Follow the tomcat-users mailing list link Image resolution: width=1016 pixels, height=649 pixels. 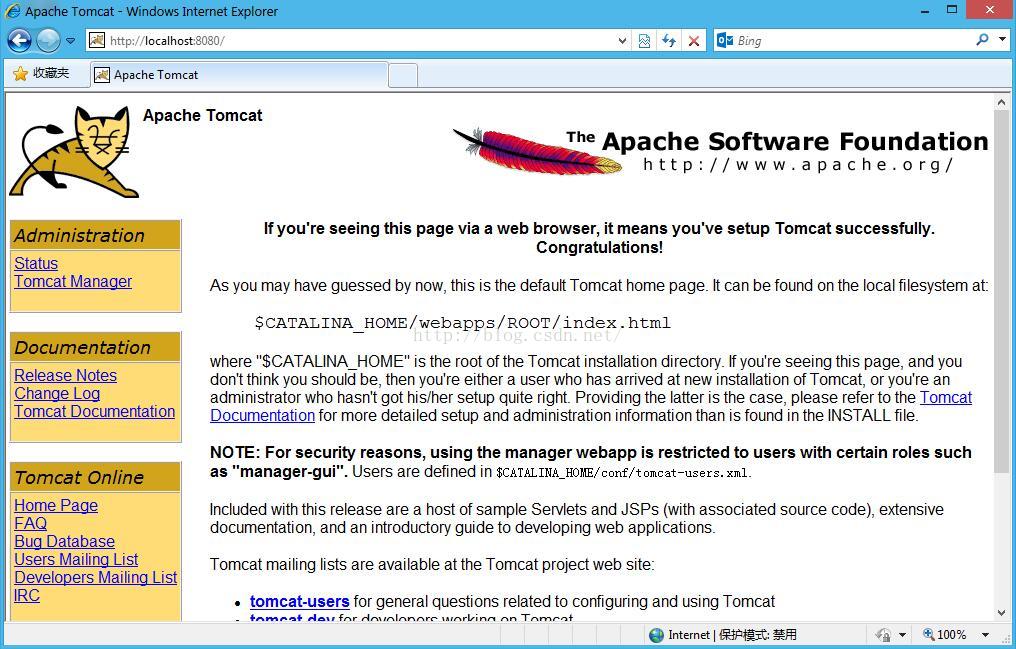tap(299, 602)
